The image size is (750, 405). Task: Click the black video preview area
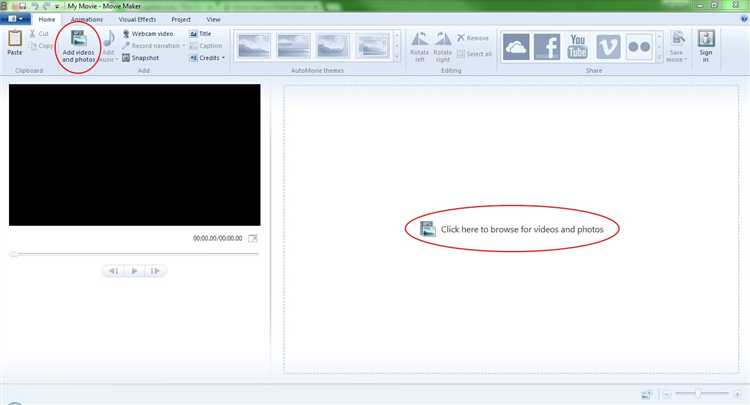click(134, 155)
